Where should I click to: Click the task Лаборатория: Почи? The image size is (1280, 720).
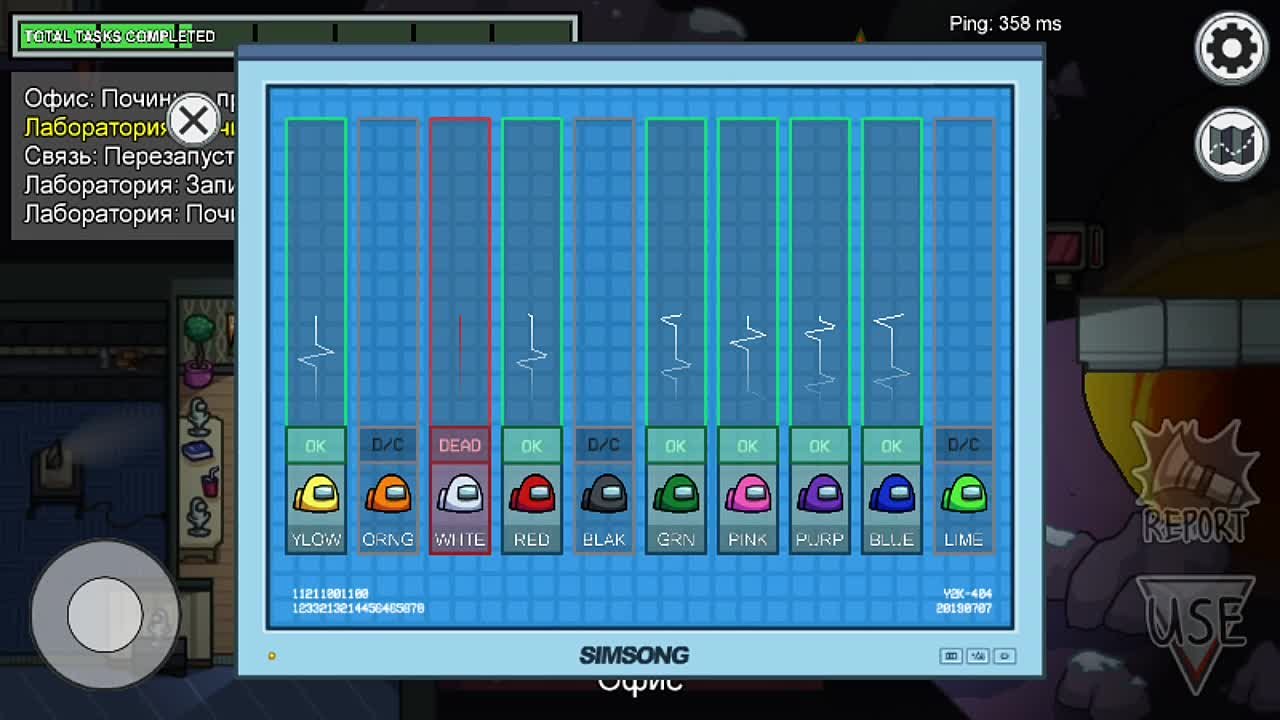130,214
